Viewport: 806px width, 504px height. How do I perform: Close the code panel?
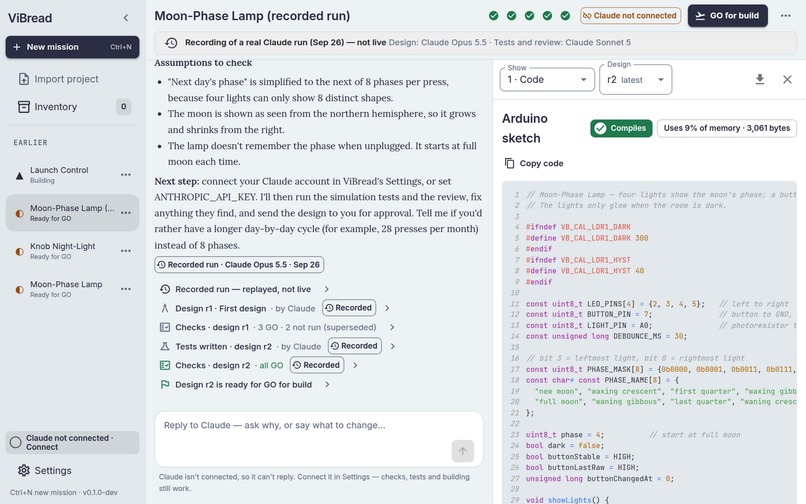click(787, 79)
